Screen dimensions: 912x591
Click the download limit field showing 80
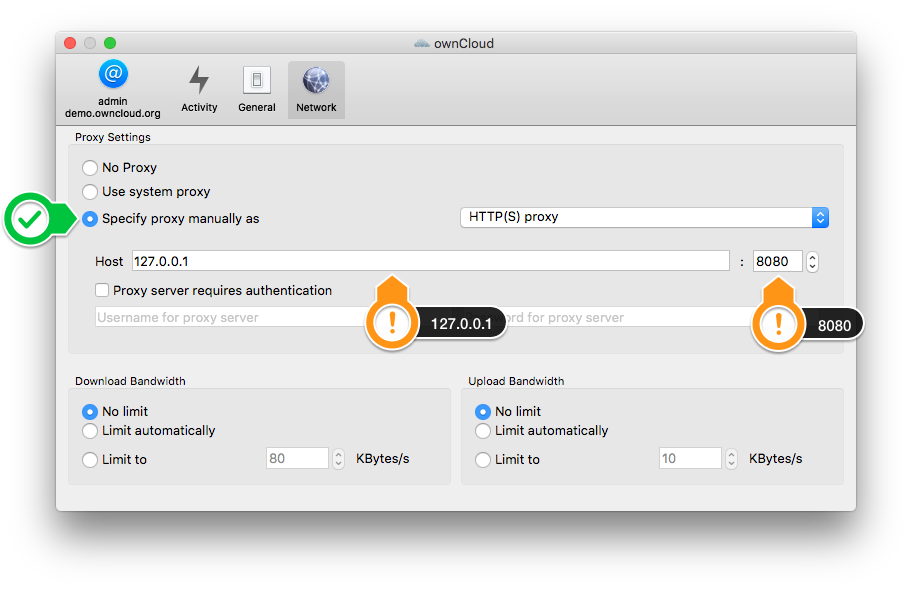tap(297, 458)
